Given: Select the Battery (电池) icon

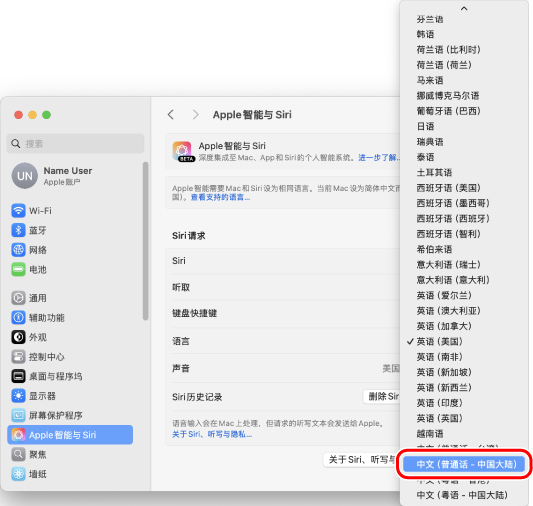Looking at the screenshot, I should click(x=18, y=269).
